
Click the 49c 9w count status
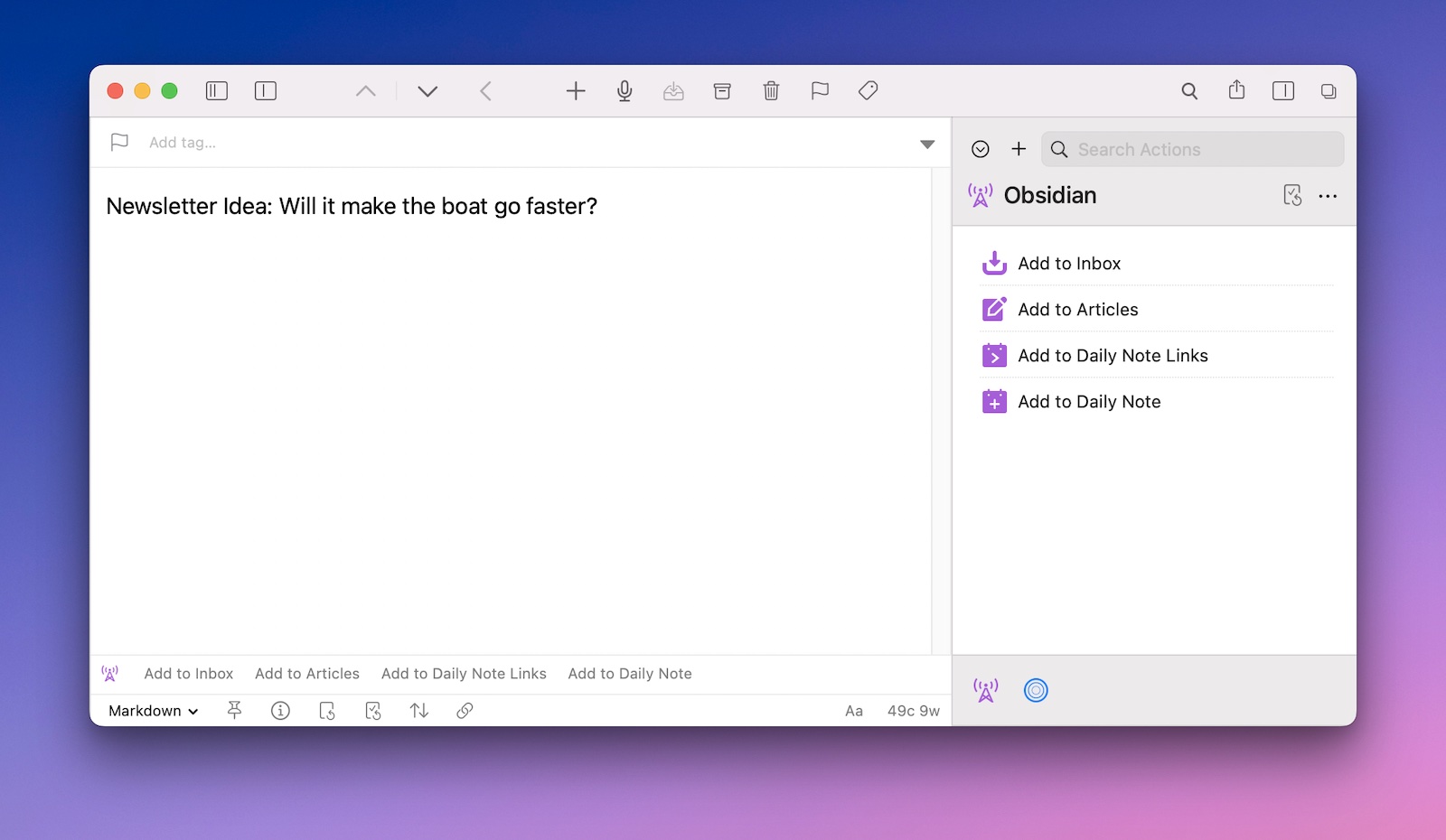click(x=914, y=711)
